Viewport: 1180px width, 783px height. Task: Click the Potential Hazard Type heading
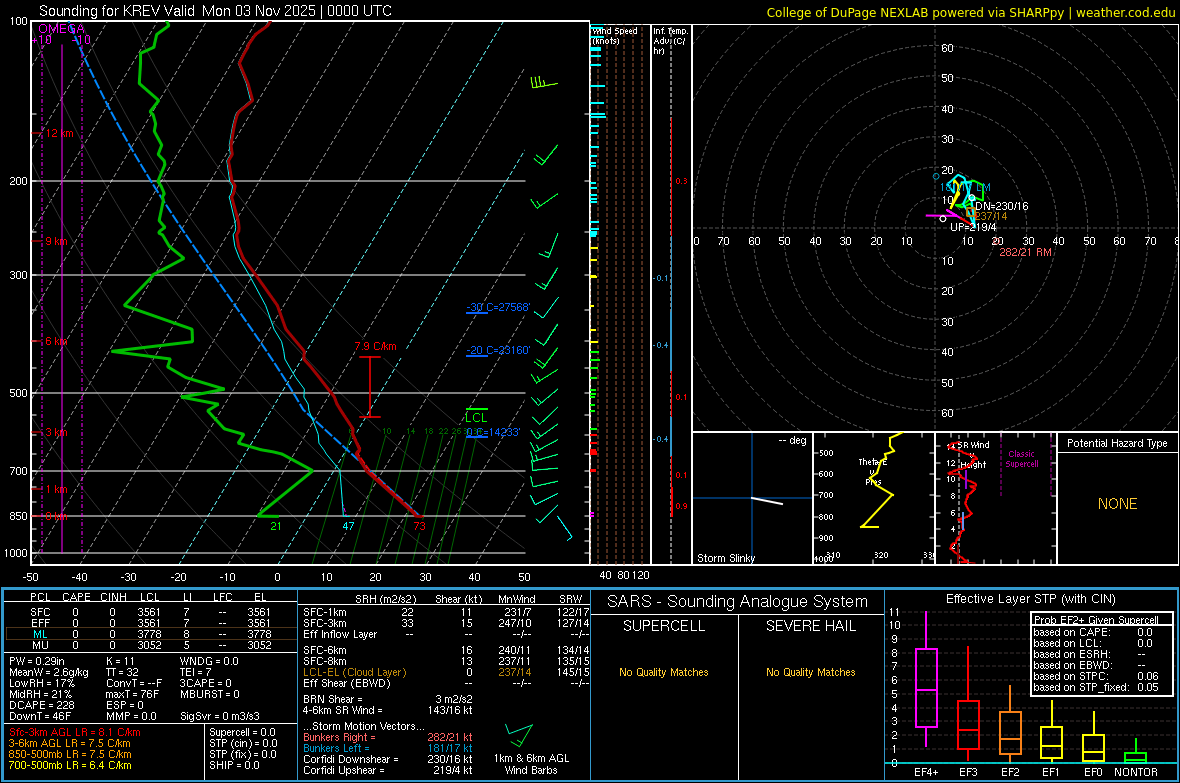click(x=1117, y=443)
